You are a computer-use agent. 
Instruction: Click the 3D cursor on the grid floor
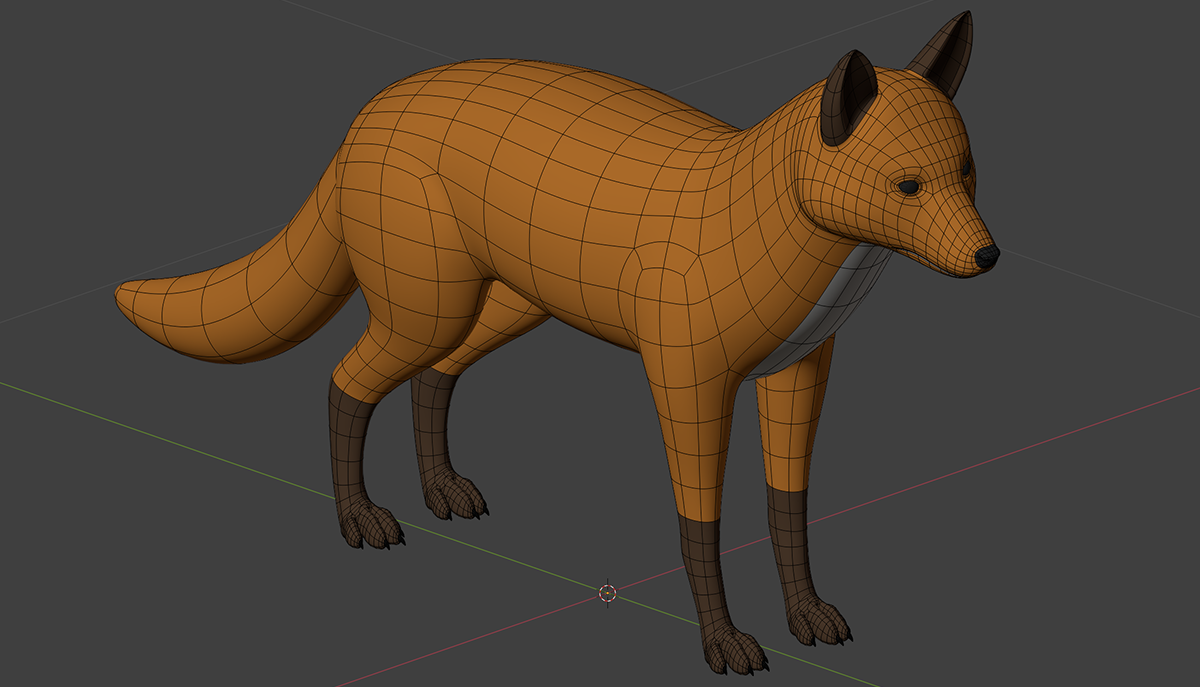coord(607,593)
